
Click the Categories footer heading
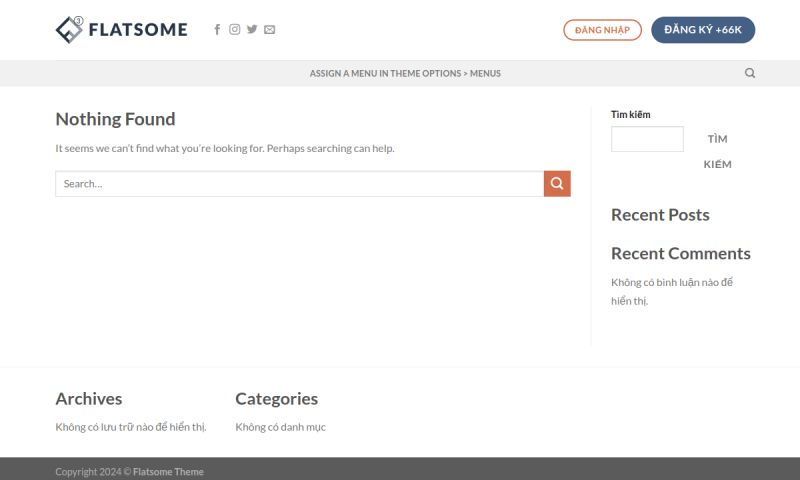277,399
